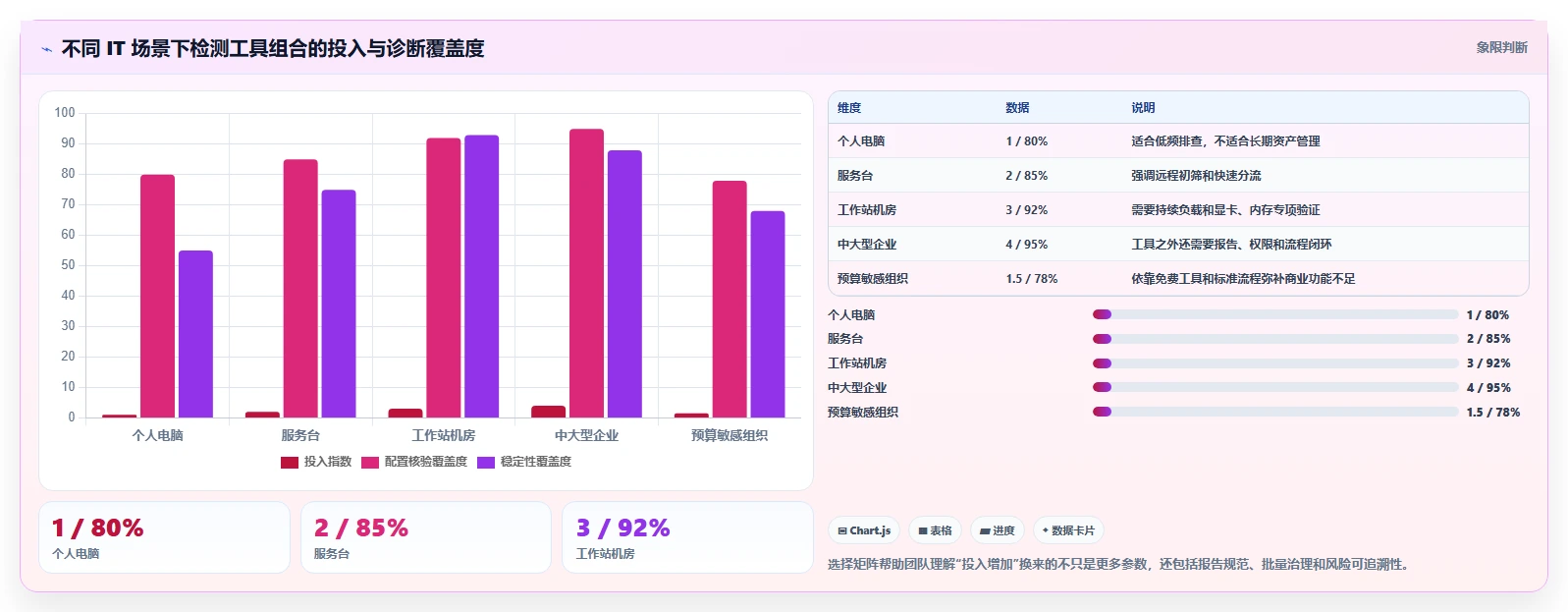Click the progress value 1.5 / 78%
The width and height of the screenshot is (1568, 612).
point(1493,412)
